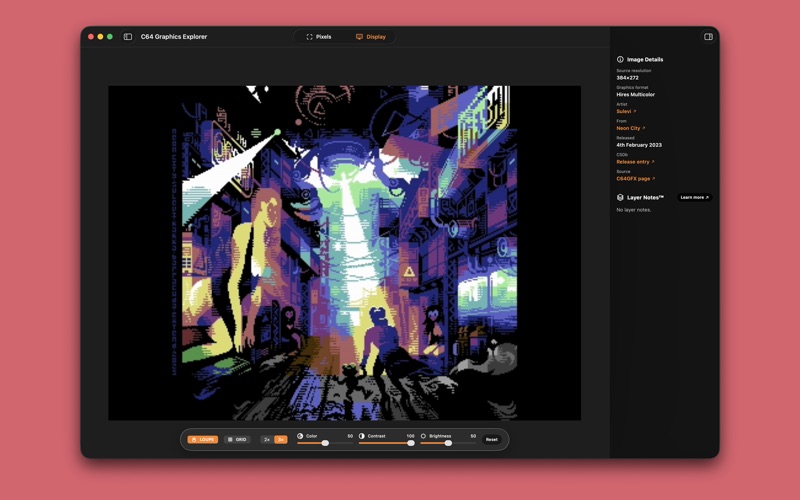
Task: Toggle the LOUPE mode button
Action: pos(203,440)
